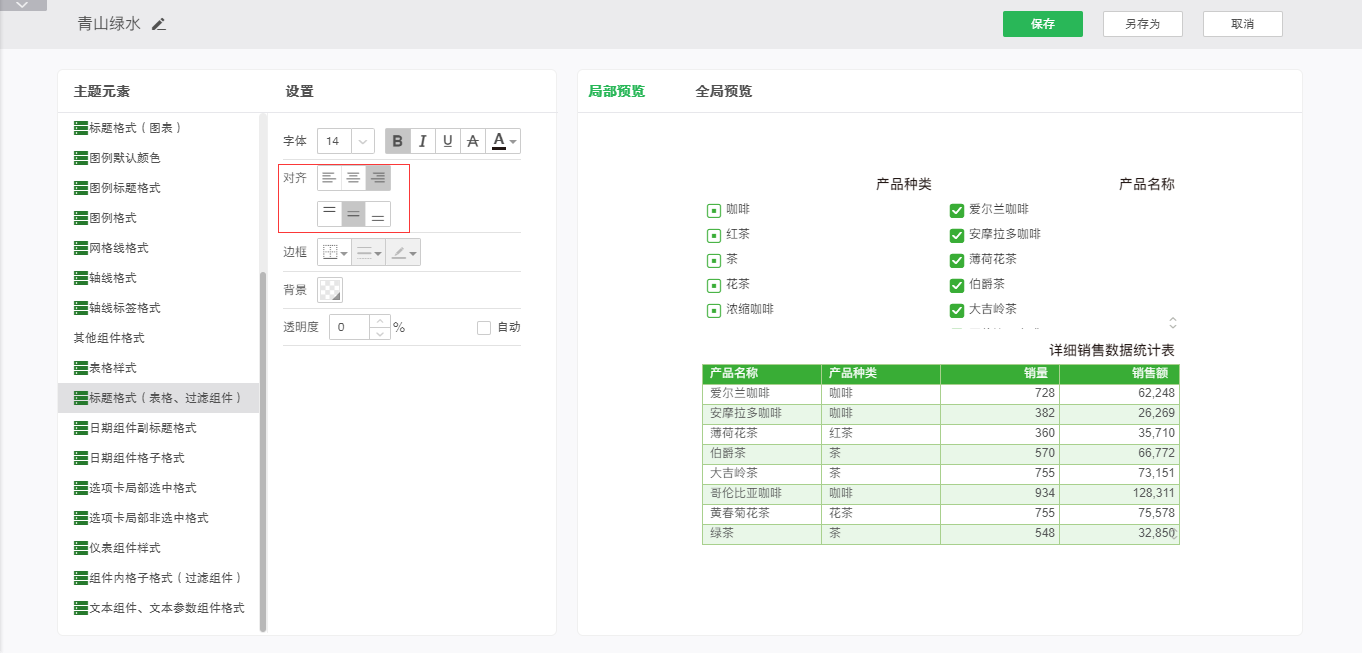Toggle strikethrough text button
The width and height of the screenshot is (1362, 653).
pyautogui.click(x=473, y=141)
